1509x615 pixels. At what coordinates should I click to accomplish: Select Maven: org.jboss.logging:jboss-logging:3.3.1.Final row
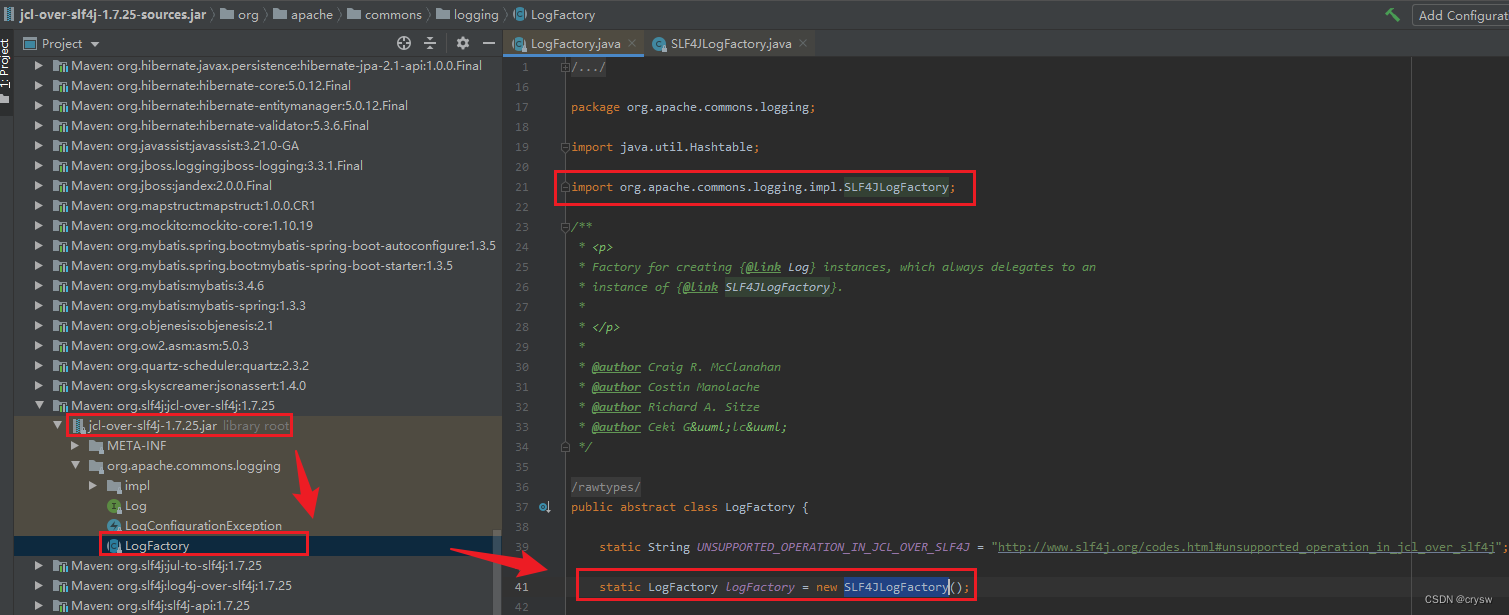pos(258,165)
